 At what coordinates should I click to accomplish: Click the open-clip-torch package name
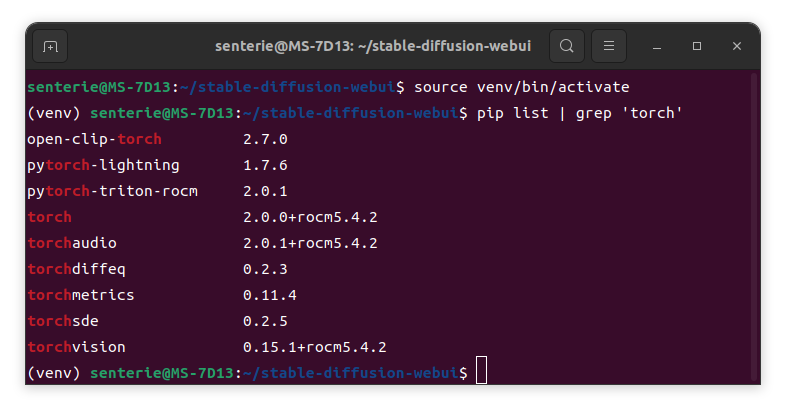(94, 139)
